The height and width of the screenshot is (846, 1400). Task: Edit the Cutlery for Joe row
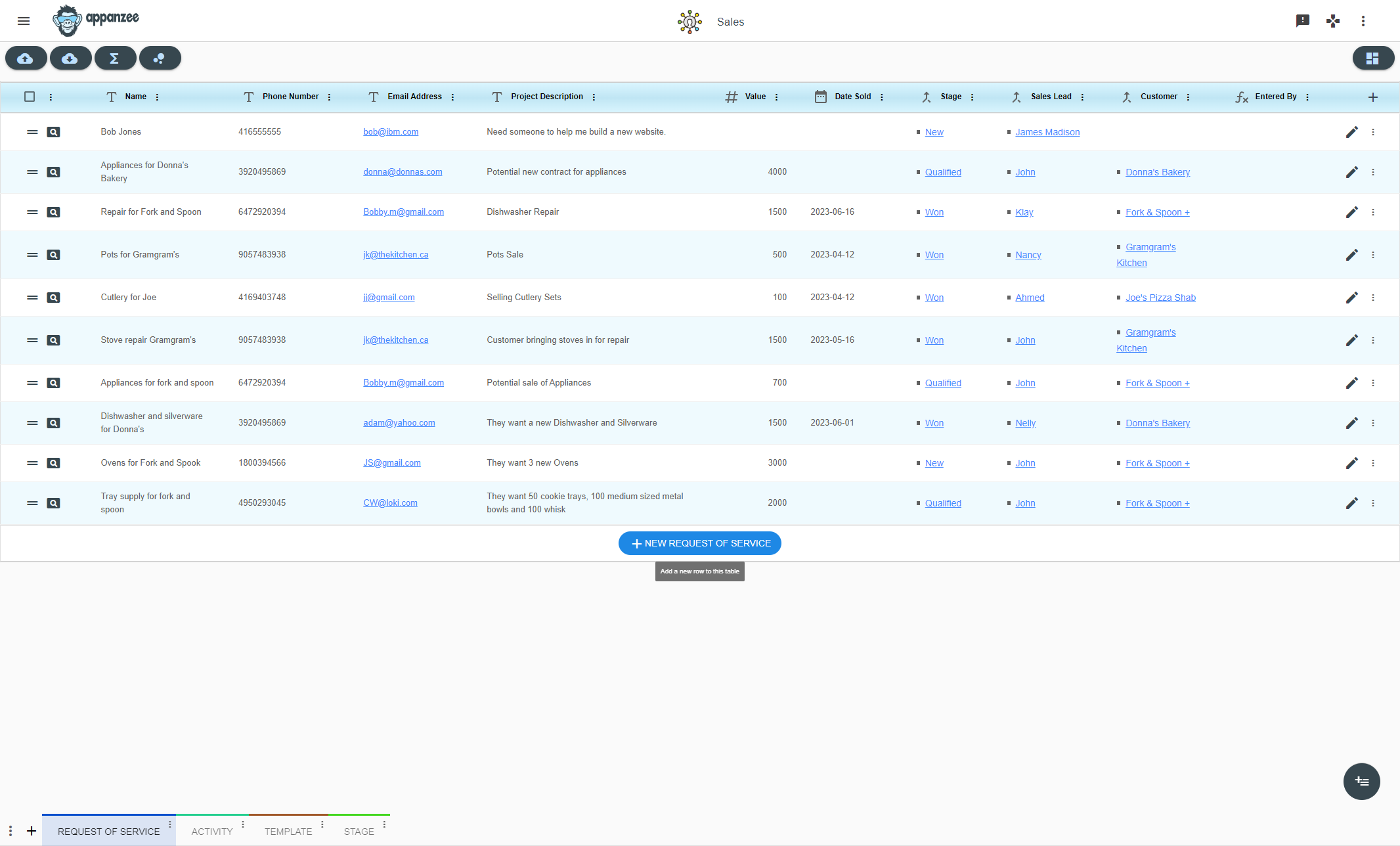(x=1351, y=298)
